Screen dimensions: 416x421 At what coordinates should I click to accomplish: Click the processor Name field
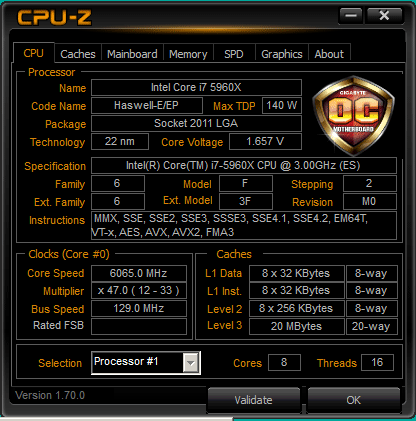pos(196,87)
